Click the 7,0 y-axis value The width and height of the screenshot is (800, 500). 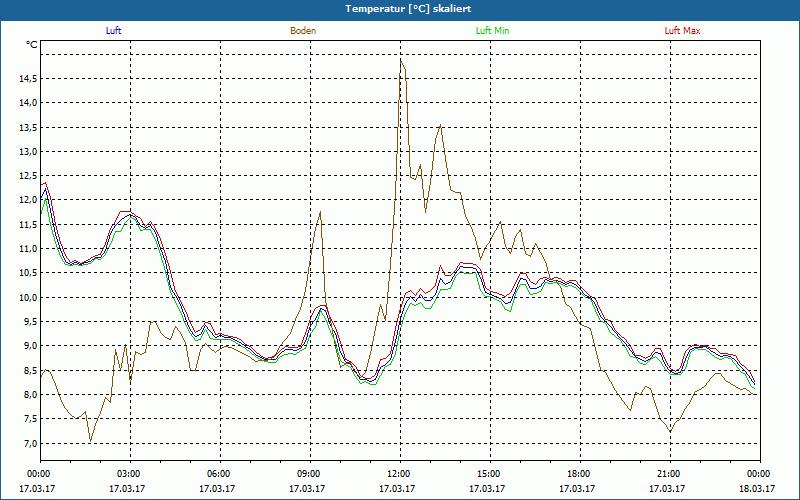click(31, 443)
